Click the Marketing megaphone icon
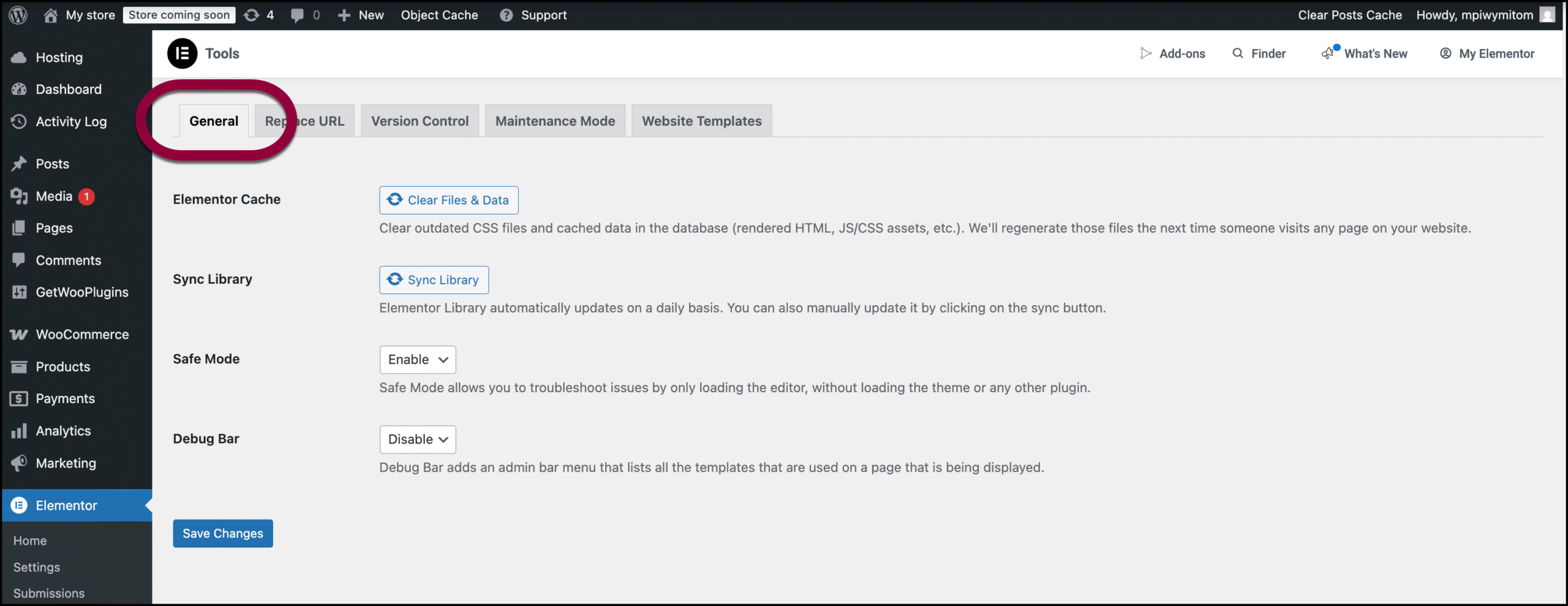 pyautogui.click(x=19, y=463)
